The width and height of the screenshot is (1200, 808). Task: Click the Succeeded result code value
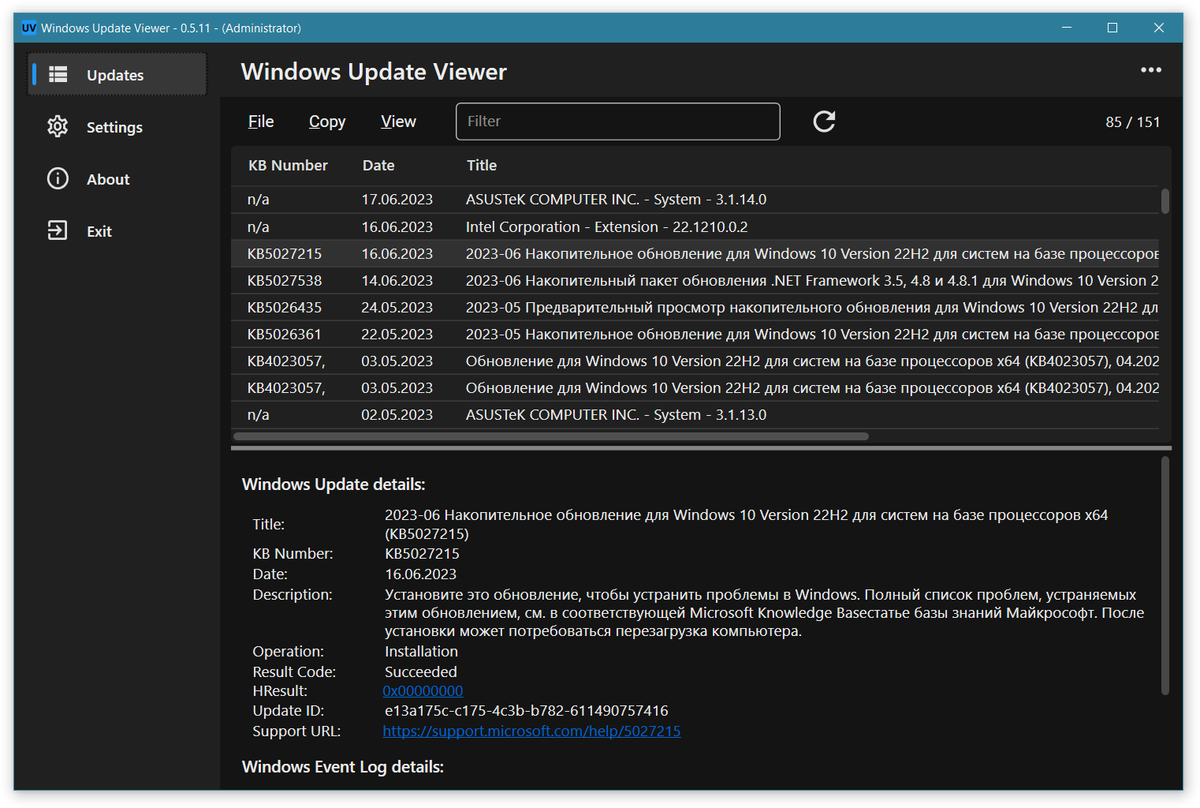pos(421,672)
